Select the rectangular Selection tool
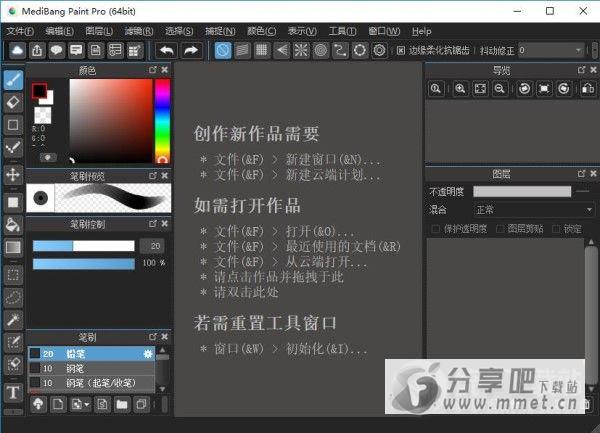The image size is (600, 433). [13, 275]
